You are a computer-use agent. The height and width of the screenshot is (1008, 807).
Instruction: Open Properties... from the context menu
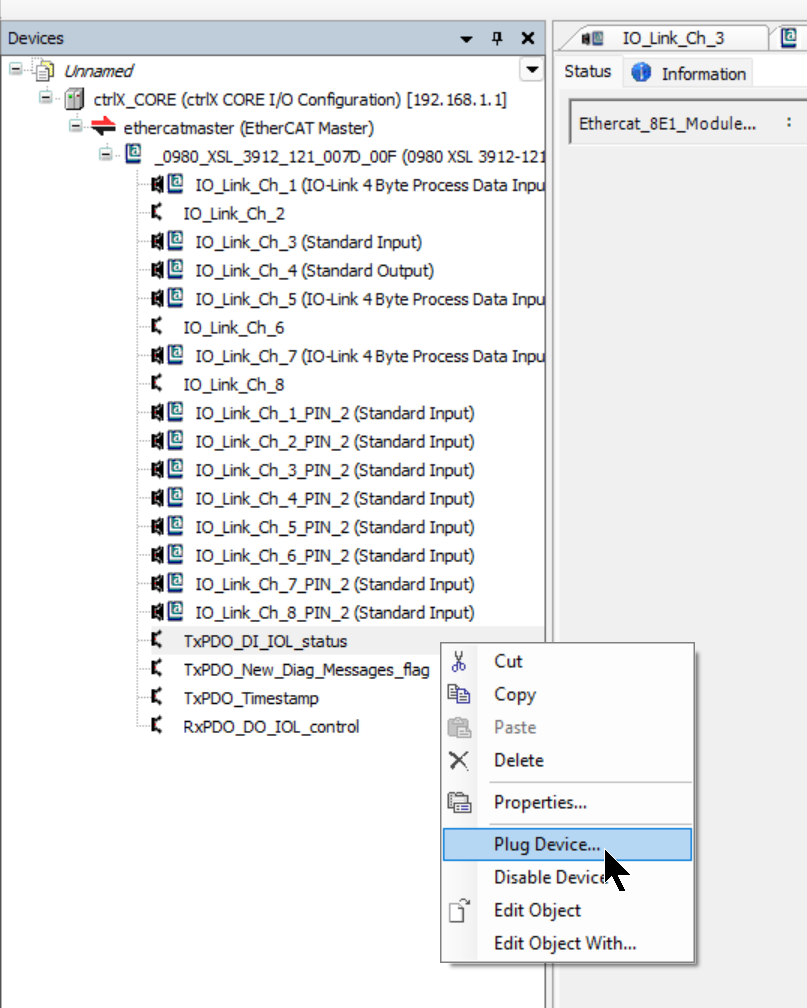(x=567, y=802)
